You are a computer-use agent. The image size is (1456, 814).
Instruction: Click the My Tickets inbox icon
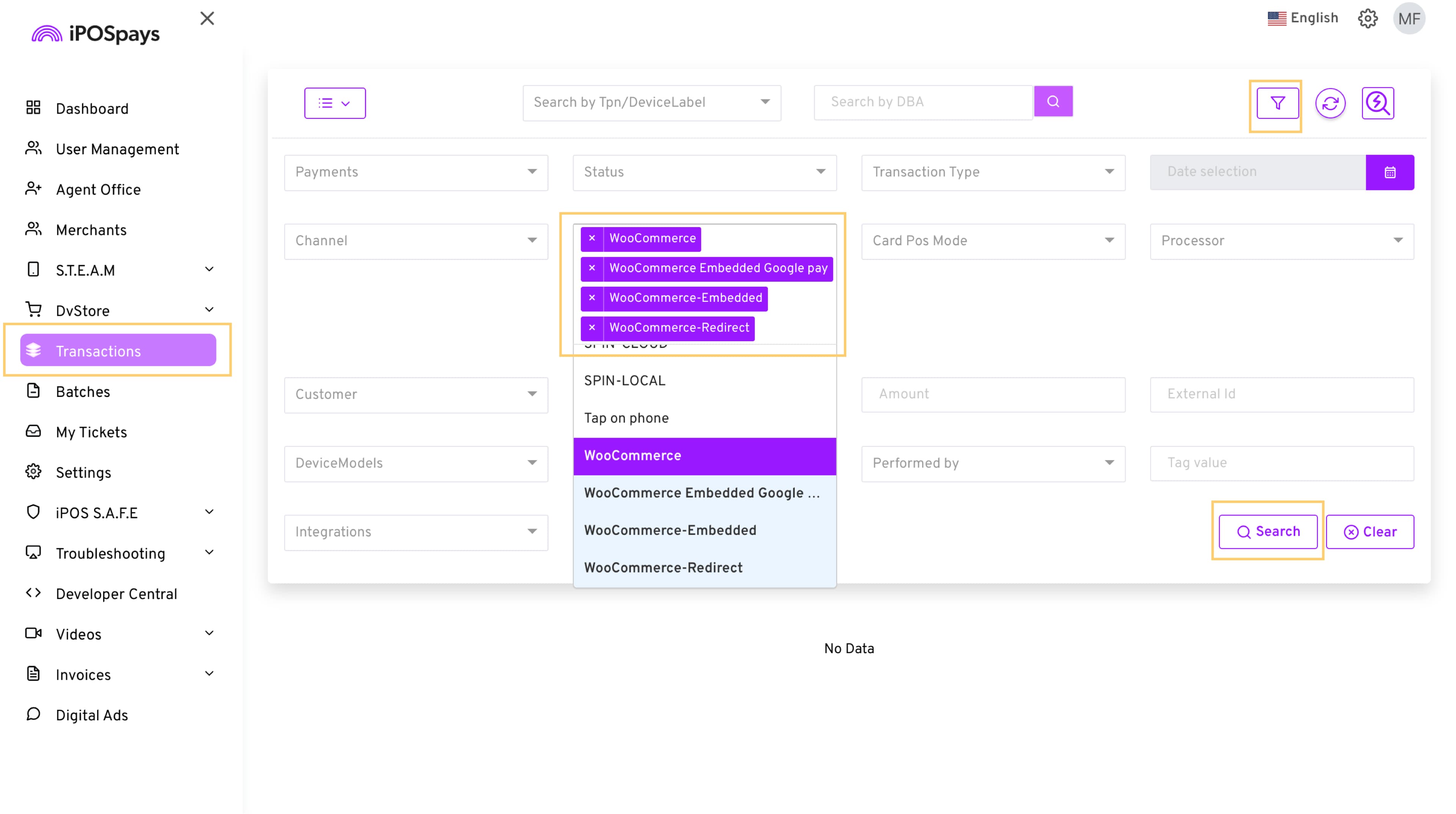point(33,431)
